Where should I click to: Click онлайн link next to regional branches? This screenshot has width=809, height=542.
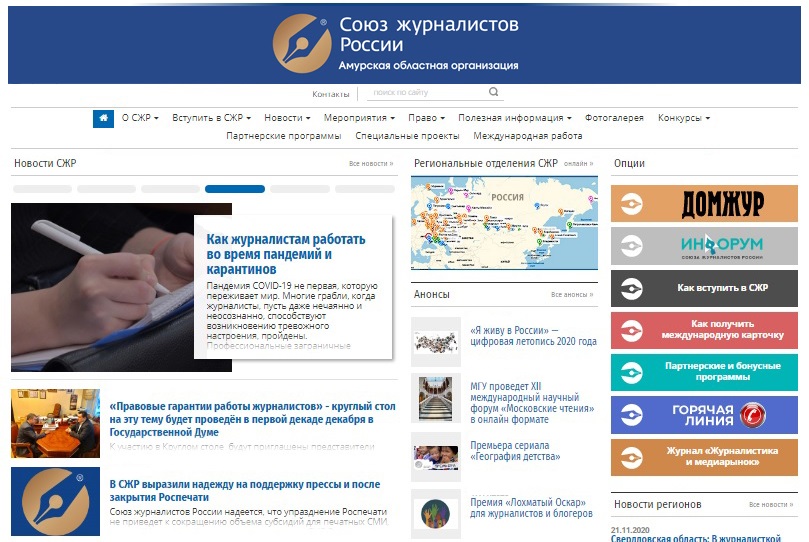point(578,163)
